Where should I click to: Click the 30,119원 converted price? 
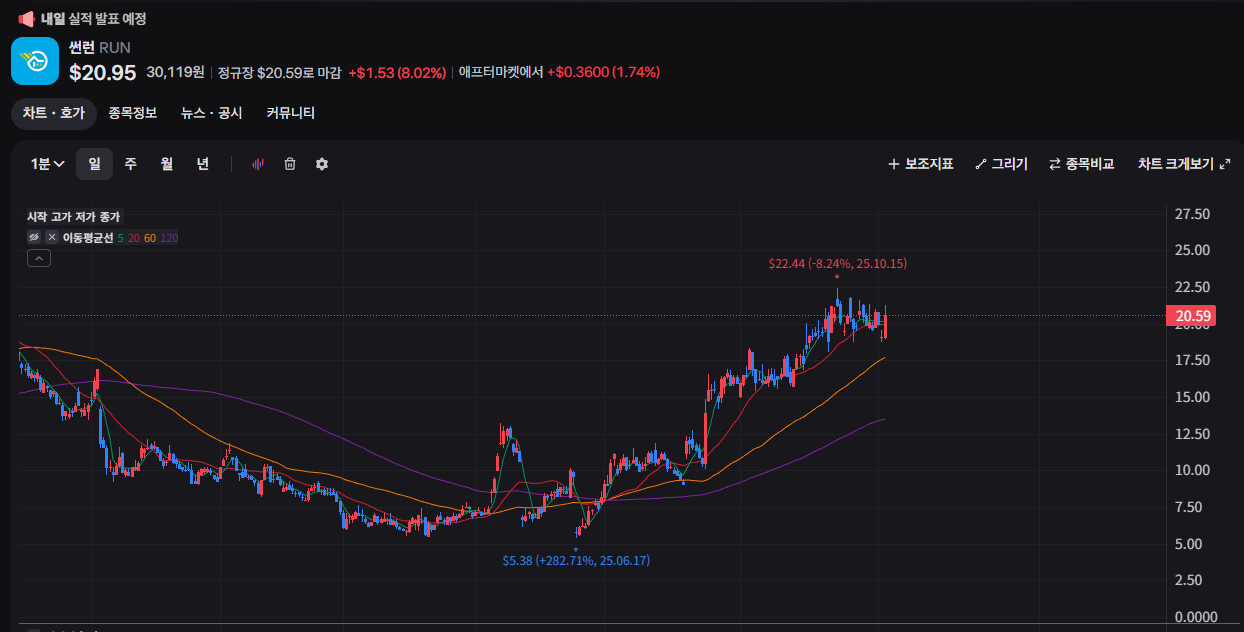[175, 72]
